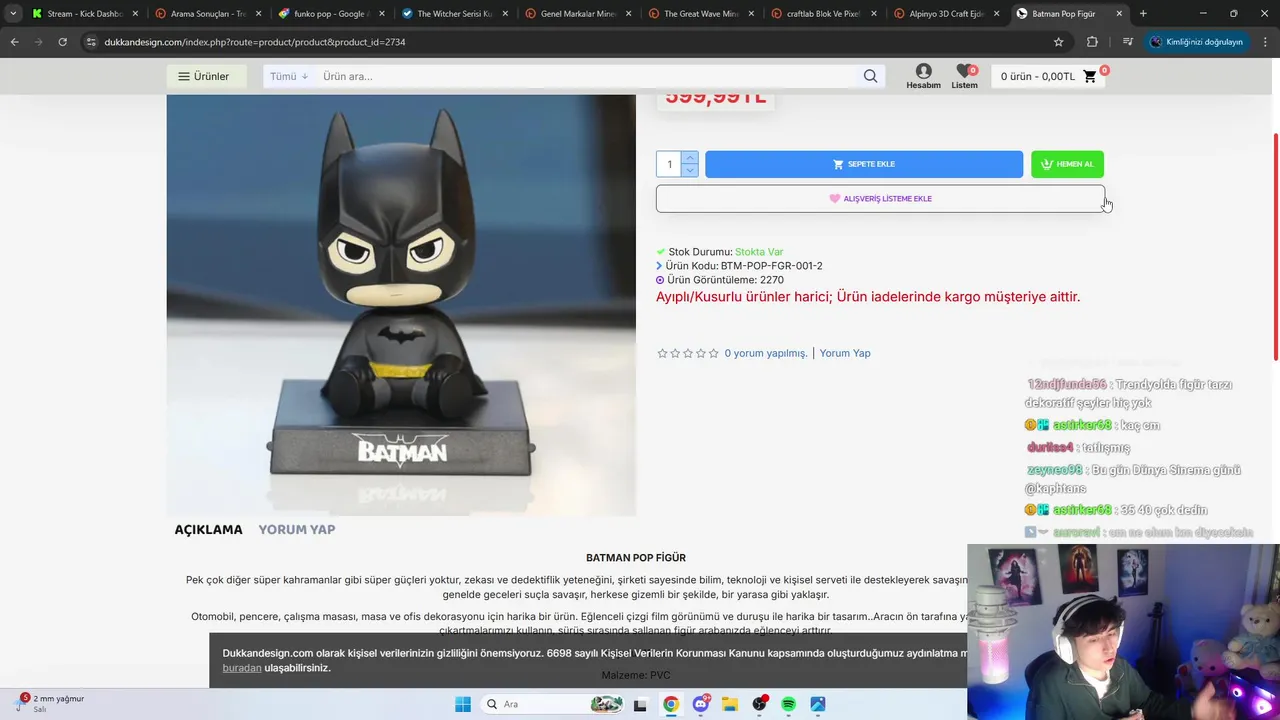Switch to the AÇIKLAMA tab

[208, 529]
